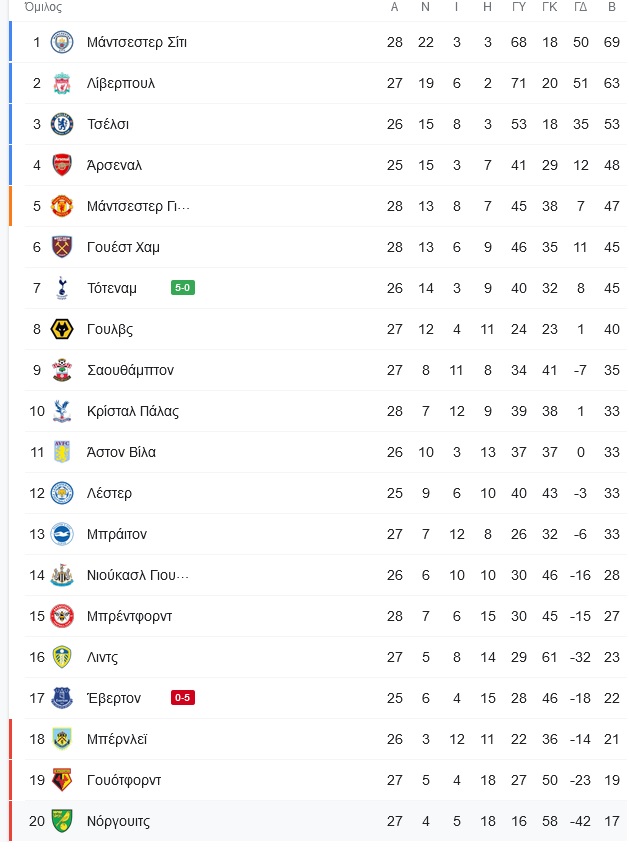This screenshot has width=629, height=850.
Task: Click Κρίσταλ Πάλας team name
Action: [133, 411]
